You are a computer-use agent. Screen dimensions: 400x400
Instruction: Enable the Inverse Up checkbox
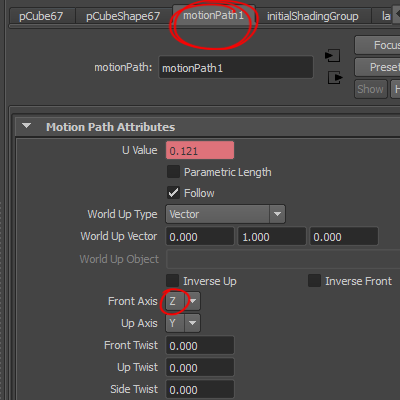(173, 281)
